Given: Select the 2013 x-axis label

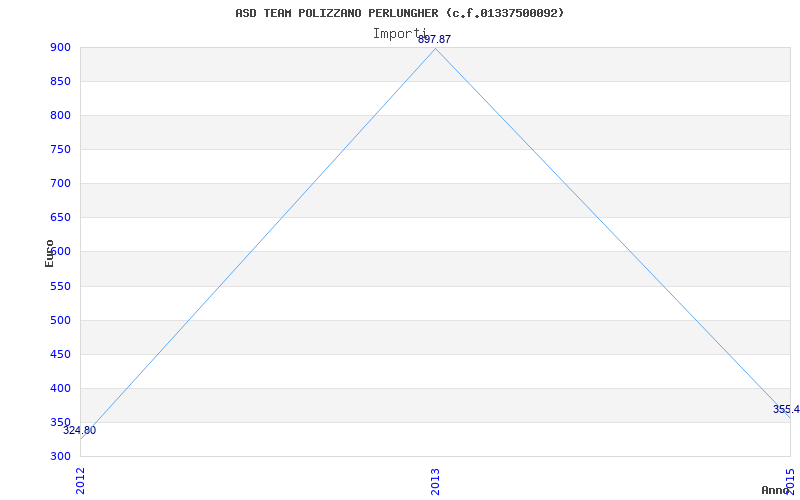Looking at the screenshot, I should click(x=435, y=481).
